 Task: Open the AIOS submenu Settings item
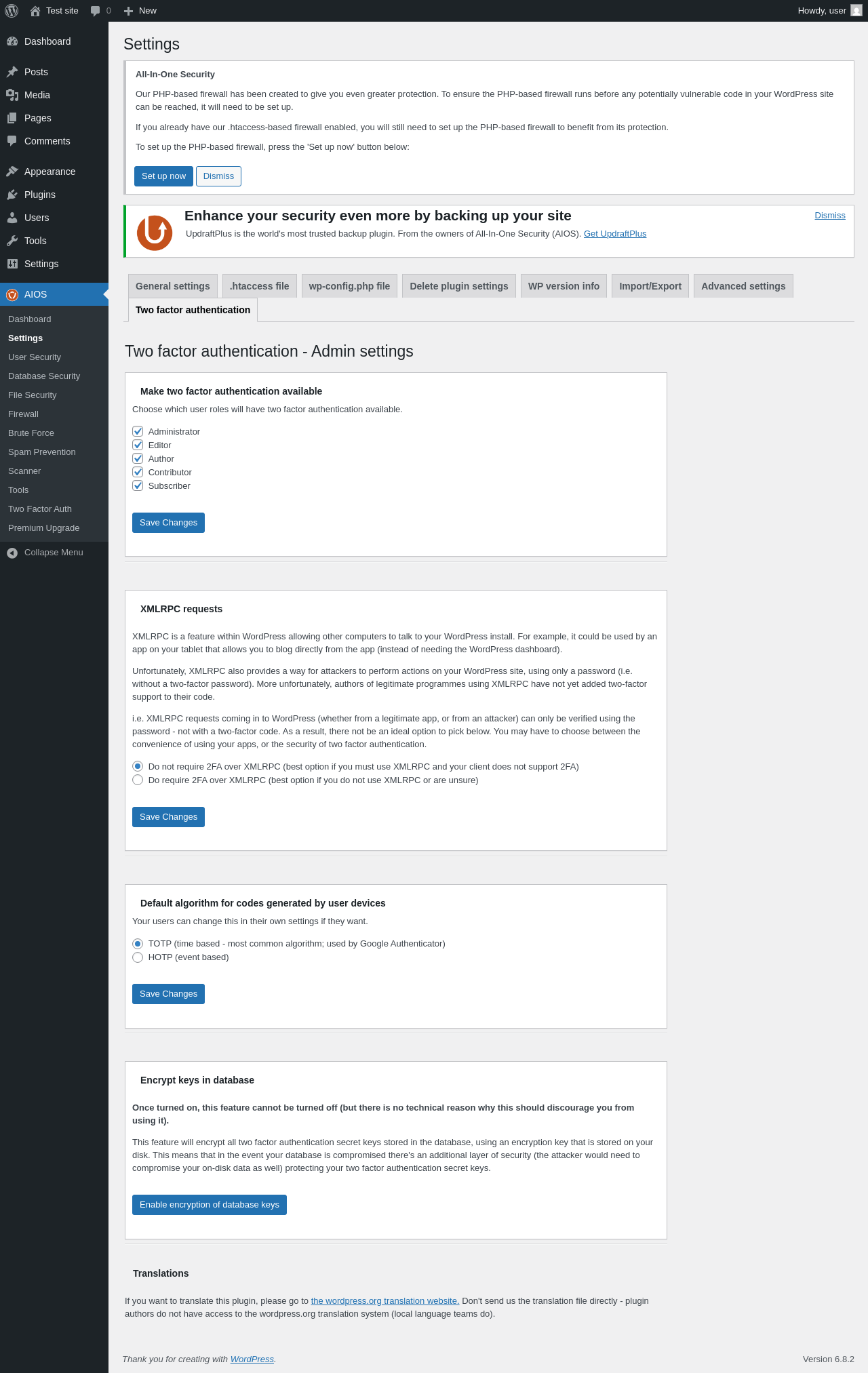click(x=54, y=338)
